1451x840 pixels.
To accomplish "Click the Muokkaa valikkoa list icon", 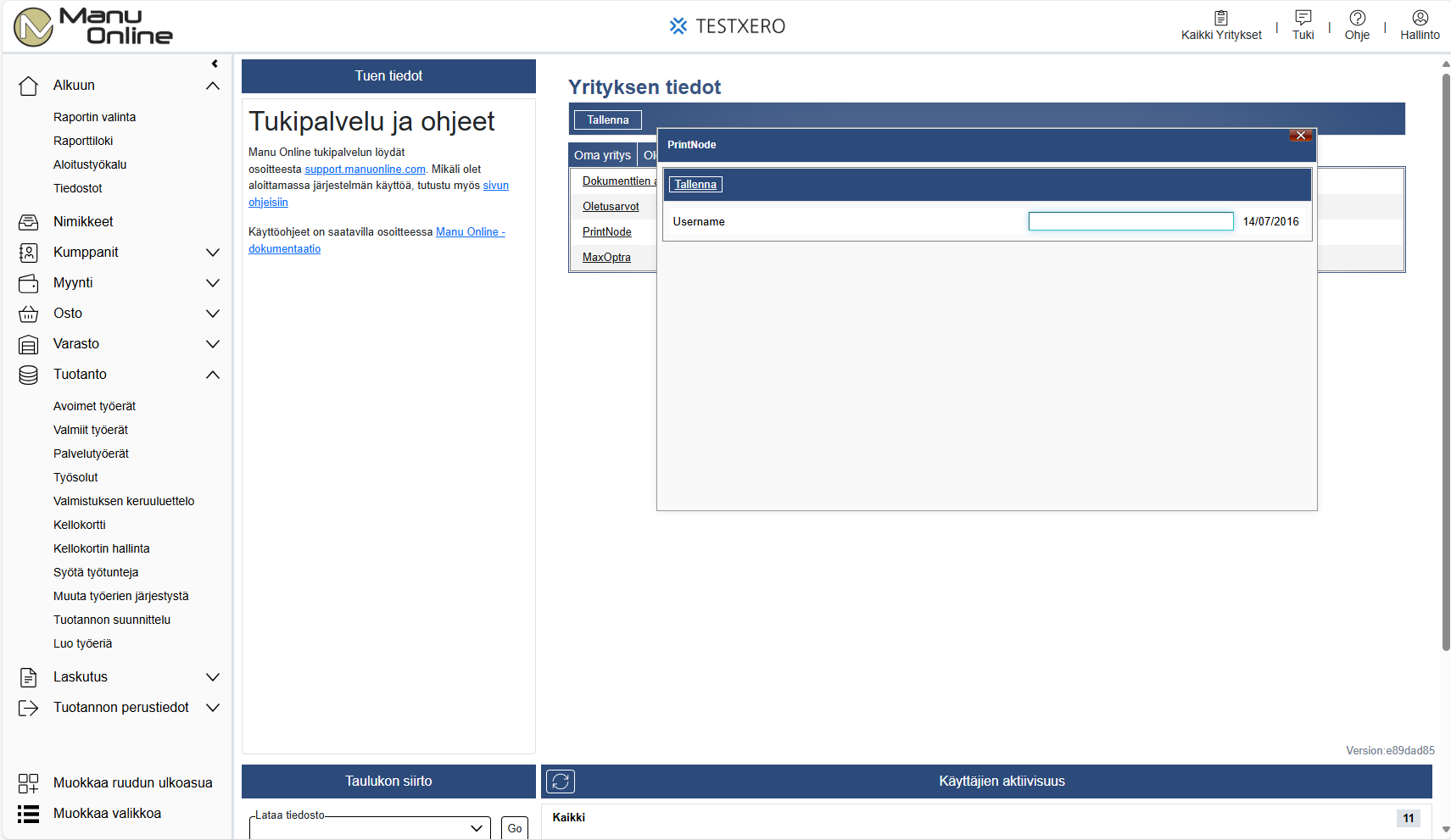I will [29, 814].
